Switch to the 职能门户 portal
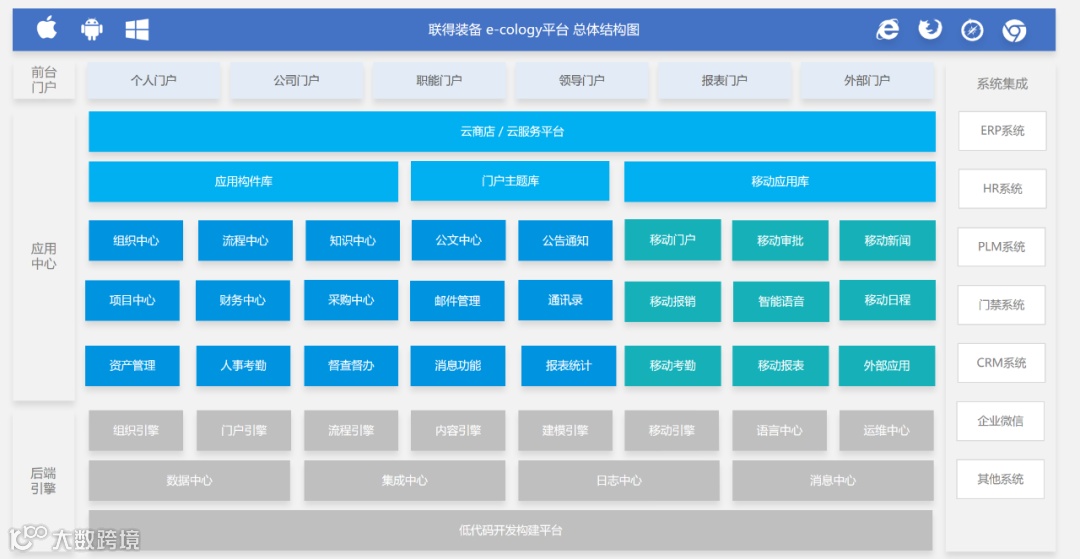Image resolution: width=1080 pixels, height=559 pixels. point(439,81)
